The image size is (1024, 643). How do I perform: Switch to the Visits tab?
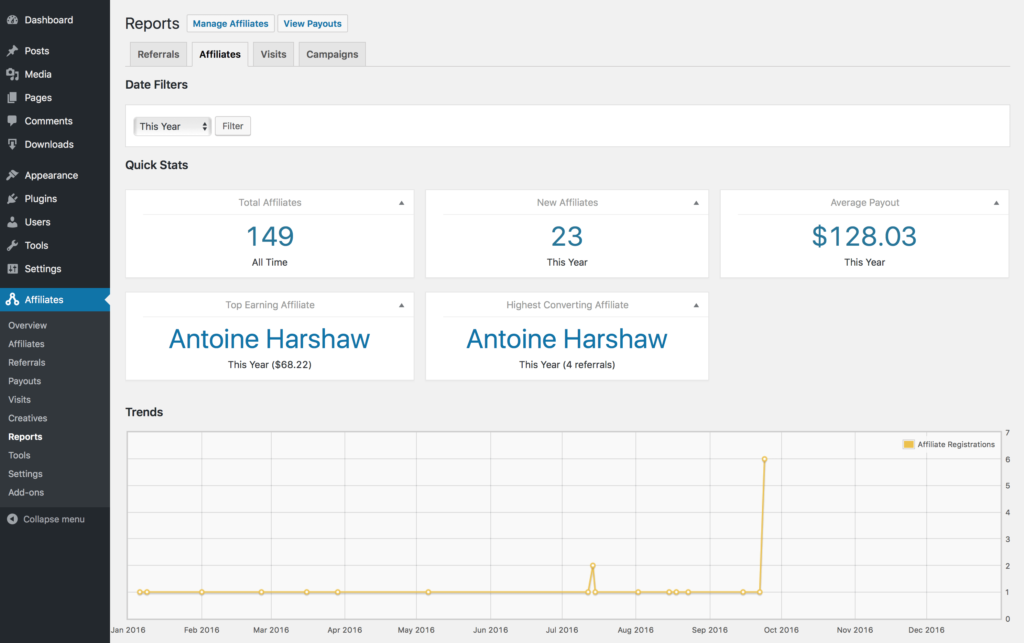[x=274, y=54]
